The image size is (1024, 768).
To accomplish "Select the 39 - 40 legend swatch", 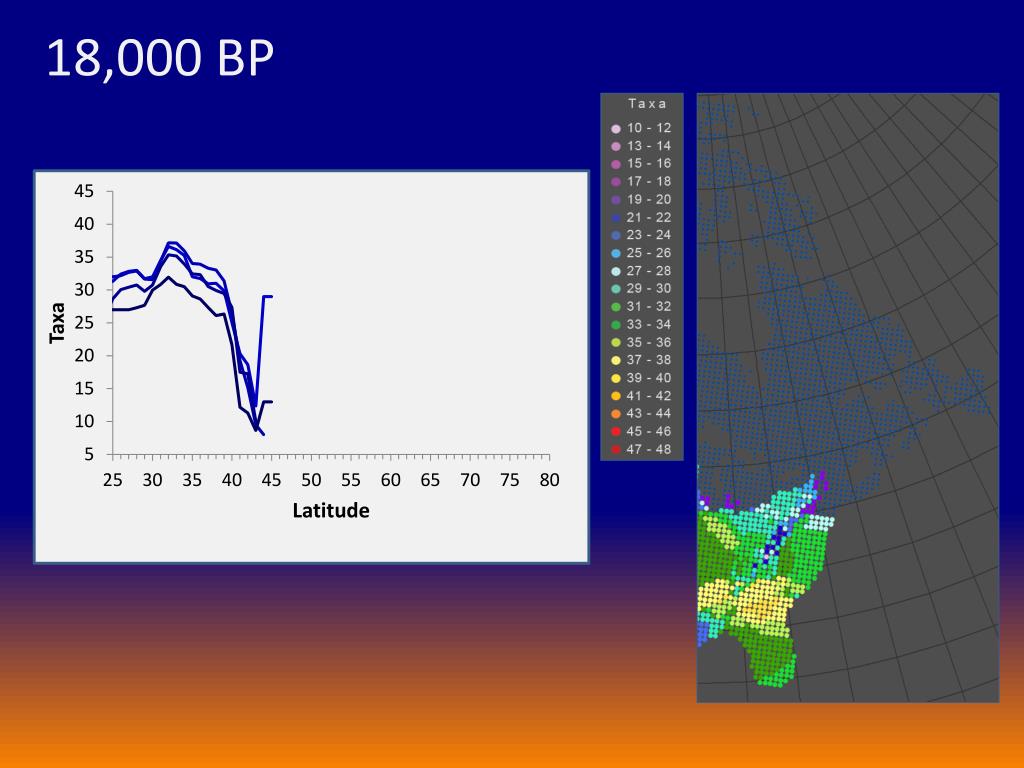I will click(x=615, y=378).
